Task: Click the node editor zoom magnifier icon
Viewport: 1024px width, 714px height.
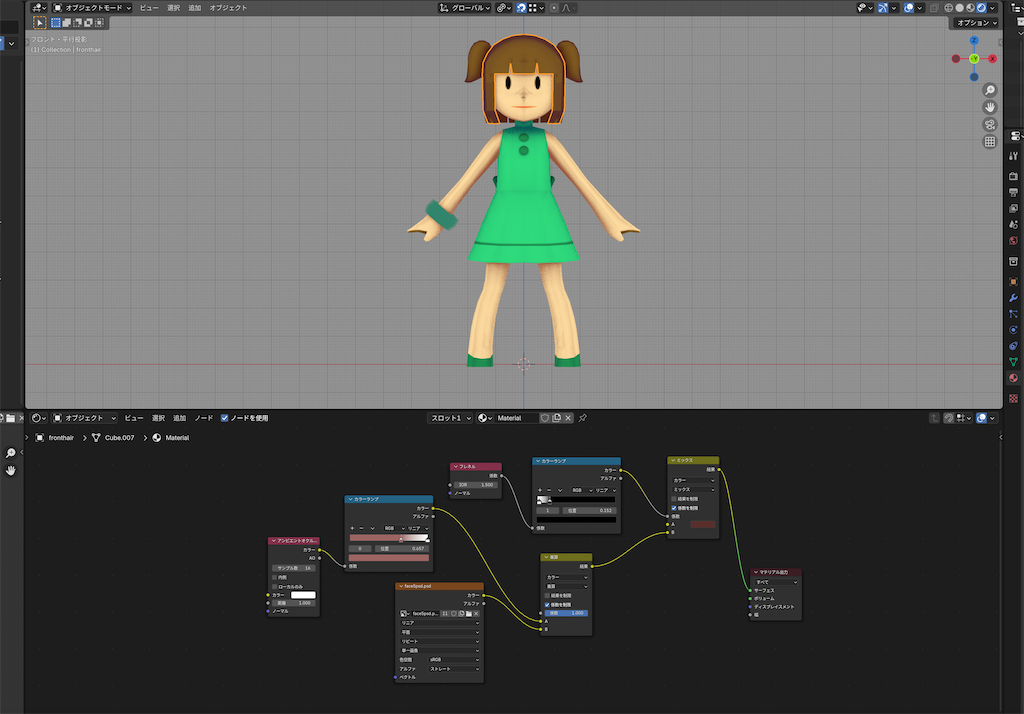Action: pyautogui.click(x=10, y=453)
